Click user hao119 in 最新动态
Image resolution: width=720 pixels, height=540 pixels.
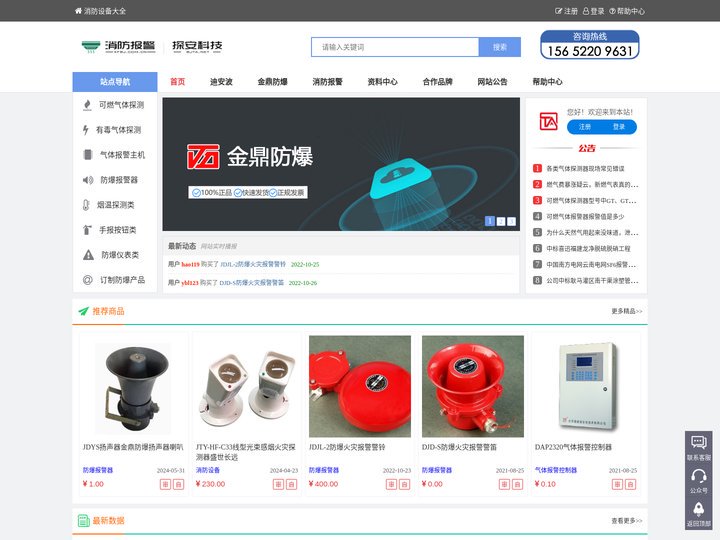click(190, 264)
